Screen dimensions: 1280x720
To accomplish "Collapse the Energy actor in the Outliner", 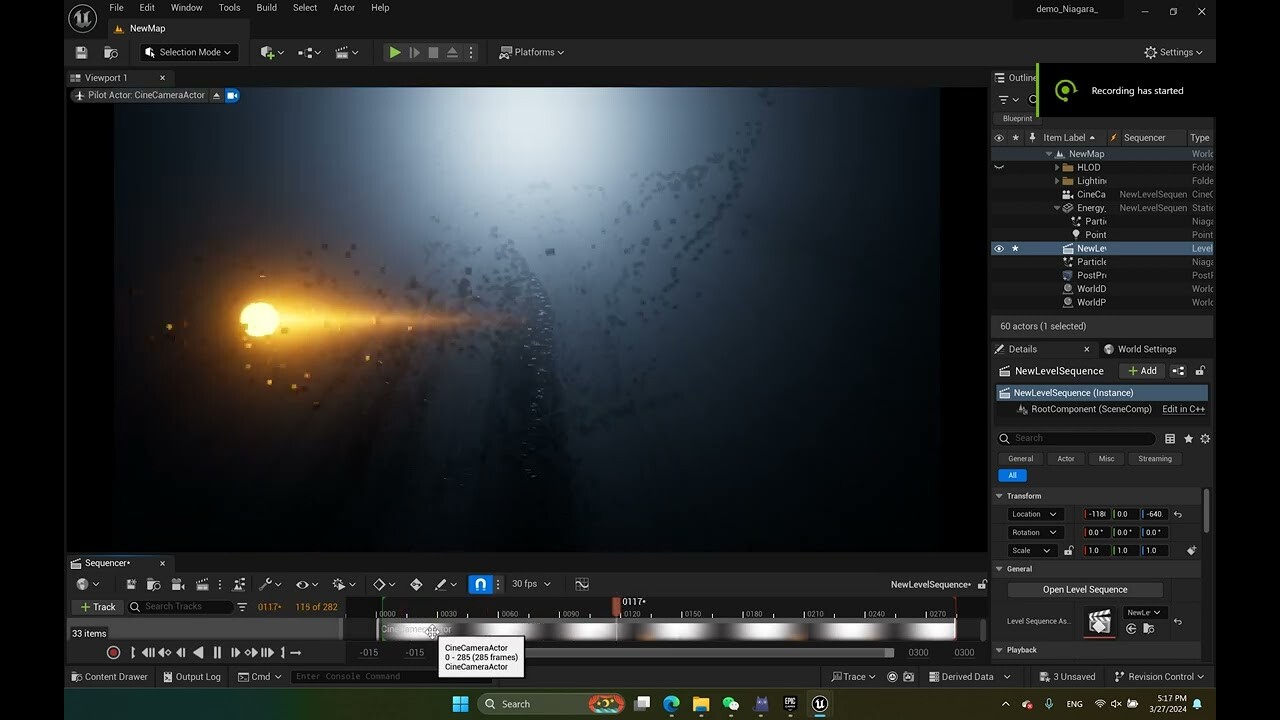I will point(1057,208).
